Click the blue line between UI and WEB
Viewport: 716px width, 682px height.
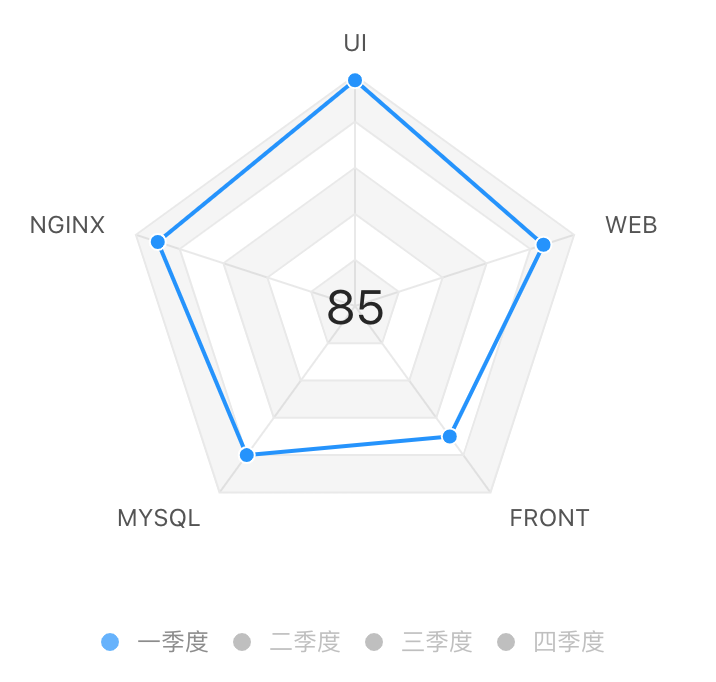tap(449, 163)
